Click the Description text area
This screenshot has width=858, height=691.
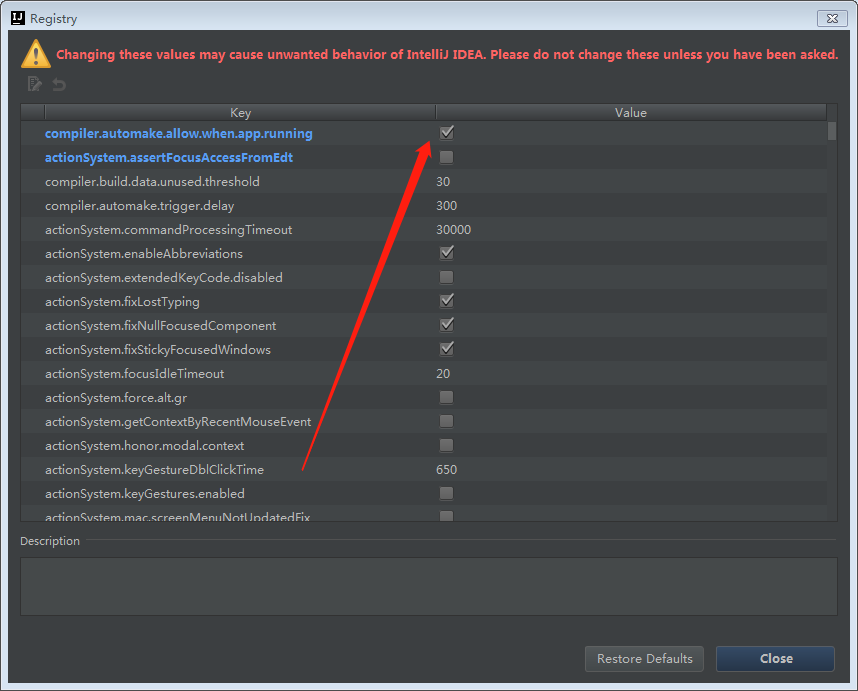(428, 586)
